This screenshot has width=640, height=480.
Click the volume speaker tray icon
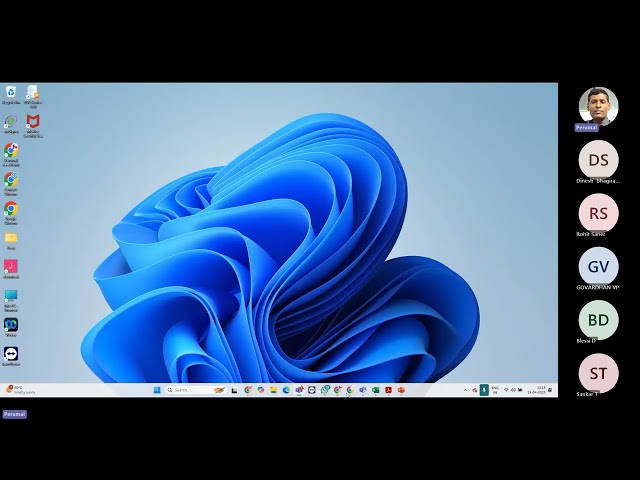[513, 390]
